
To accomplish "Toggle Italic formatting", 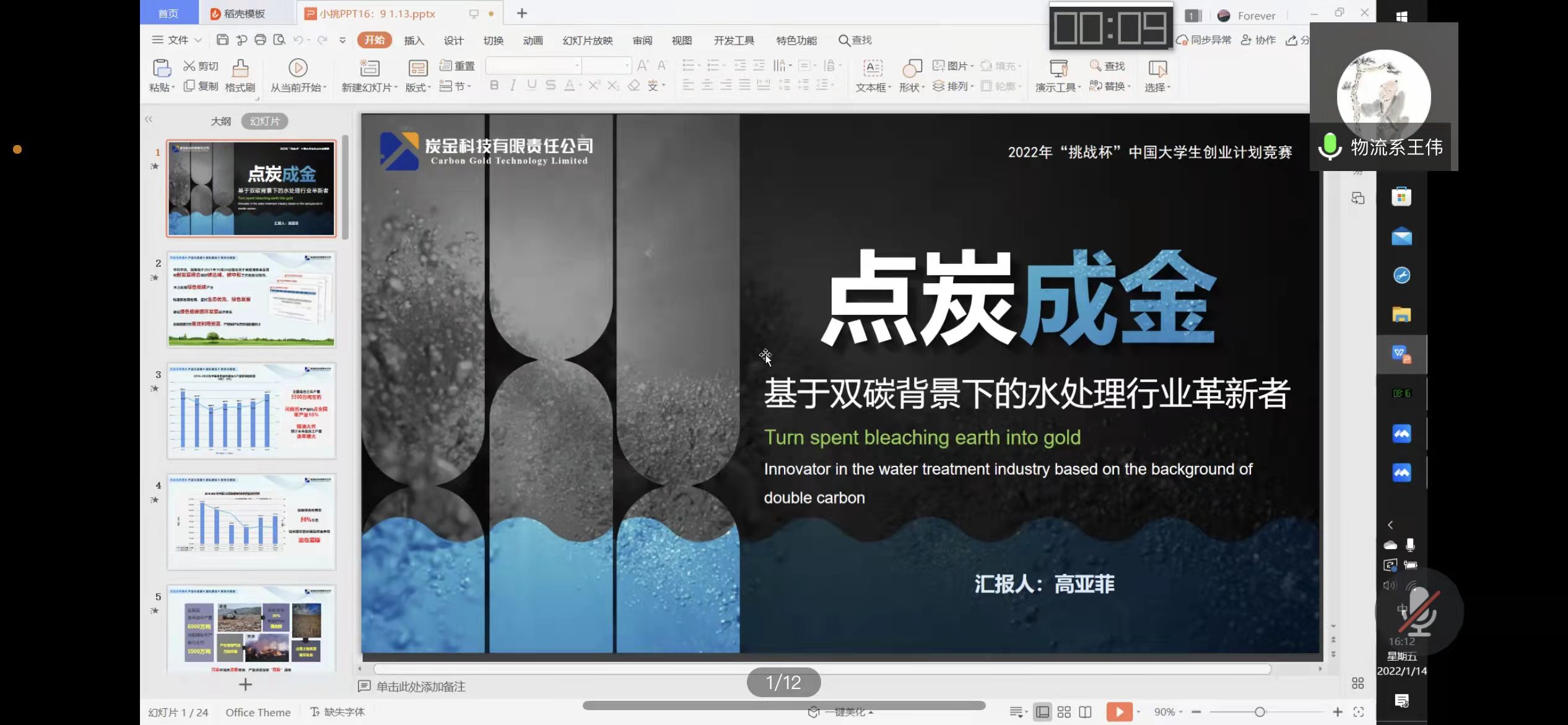I will point(513,86).
